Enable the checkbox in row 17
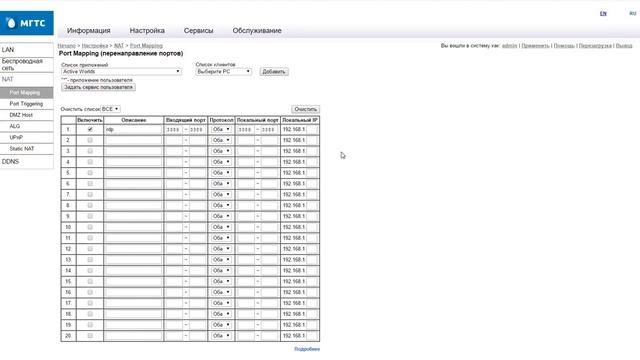This screenshot has width=640, height=360. (90, 303)
